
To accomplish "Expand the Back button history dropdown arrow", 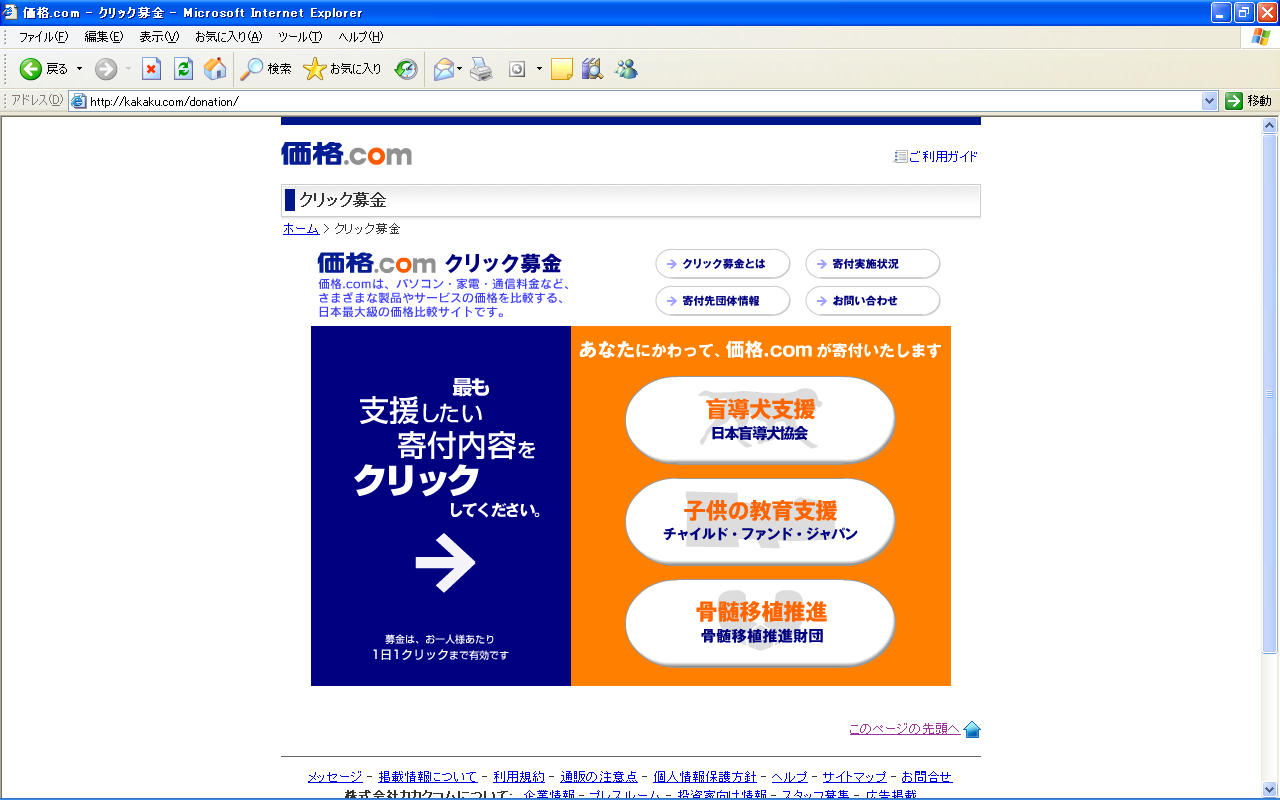I will tap(80, 69).
